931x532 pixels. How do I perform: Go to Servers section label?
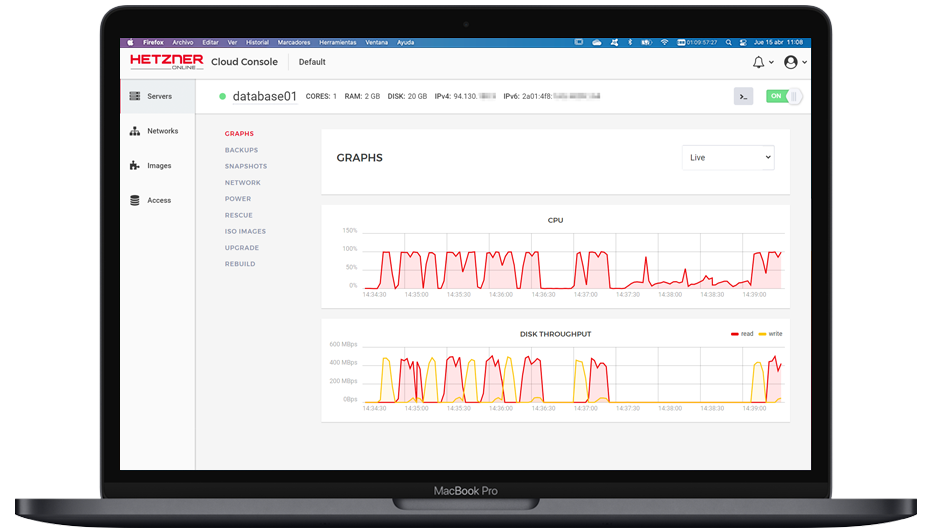159,96
